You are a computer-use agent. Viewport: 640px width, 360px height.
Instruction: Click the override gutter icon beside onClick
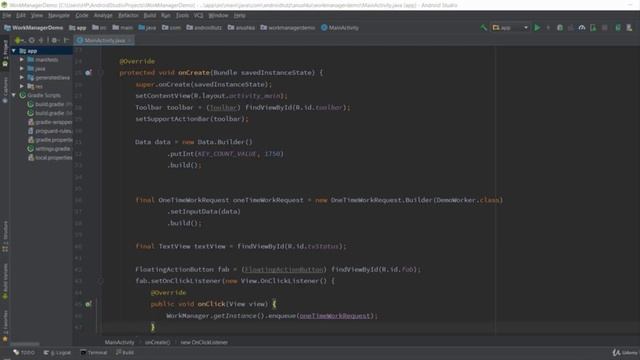[x=88, y=304]
